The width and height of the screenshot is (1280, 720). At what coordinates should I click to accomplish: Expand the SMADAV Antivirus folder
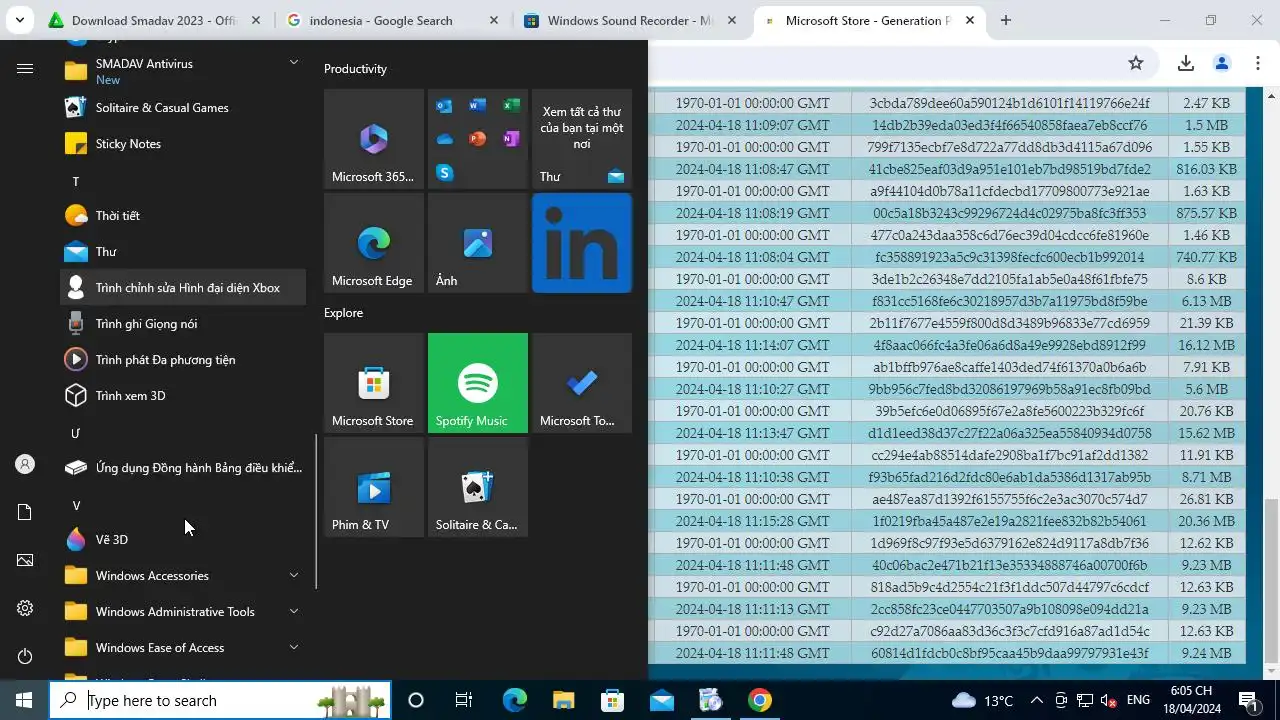183,70
